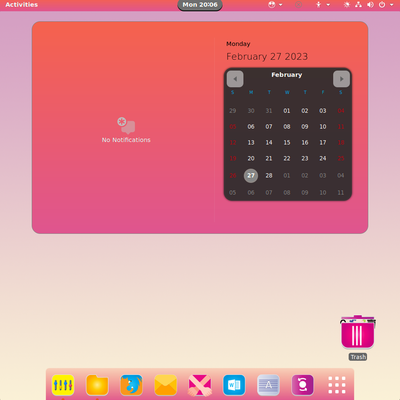Viewport: 400px width, 400px height.
Task: Expand the arrow beside the accessibility icon
Action: click(328, 5)
